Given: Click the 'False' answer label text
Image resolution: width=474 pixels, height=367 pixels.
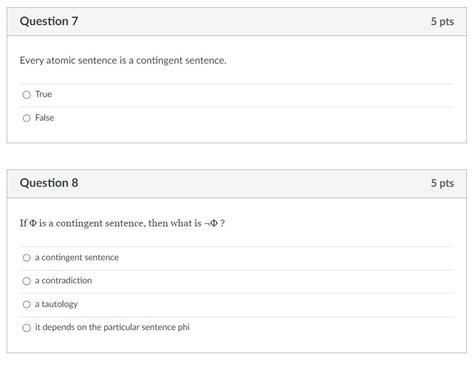Looking at the screenshot, I should (x=45, y=118).
